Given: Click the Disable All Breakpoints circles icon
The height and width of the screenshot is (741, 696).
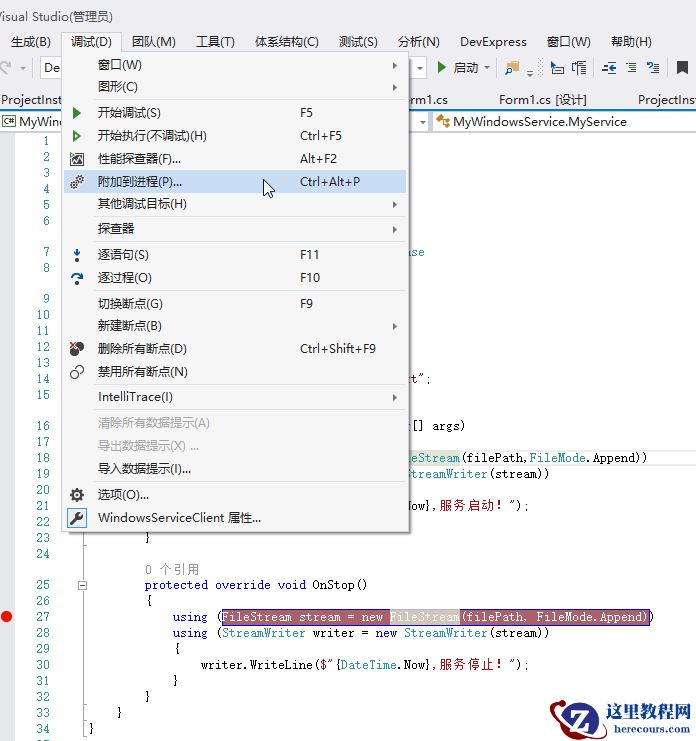Looking at the screenshot, I should pyautogui.click(x=77, y=372).
